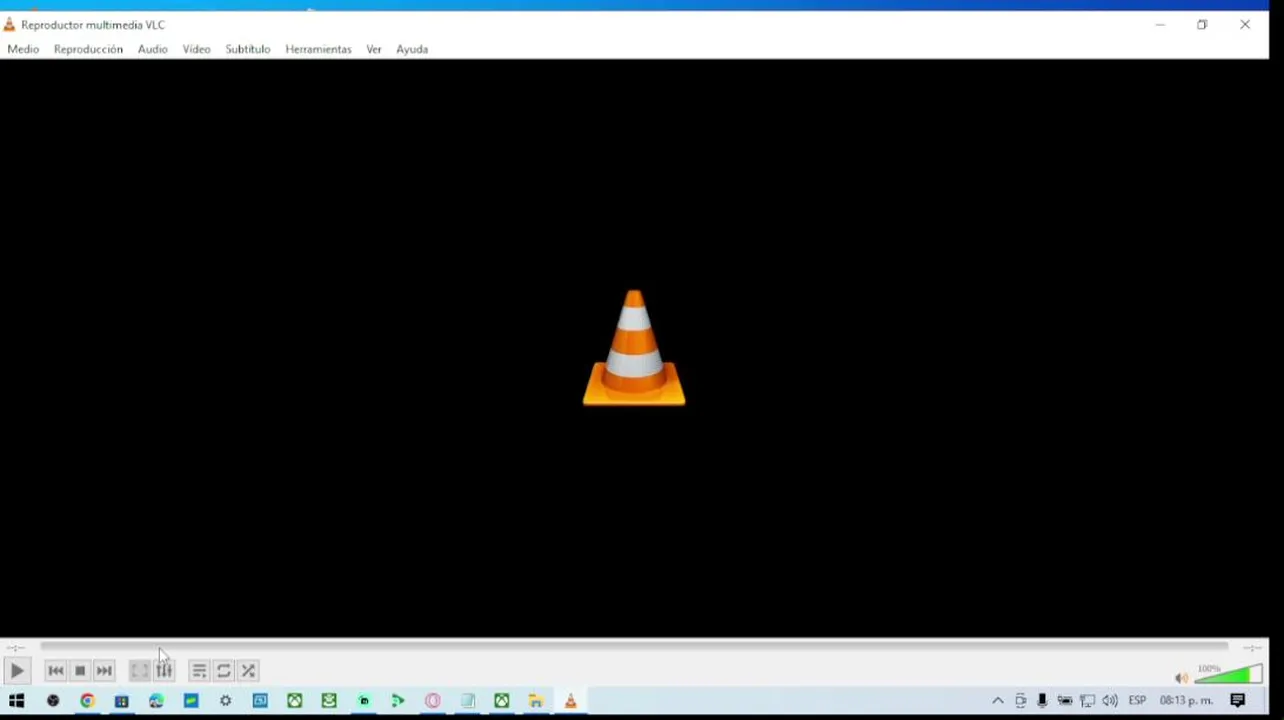1284x720 pixels.
Task: Stop playback with the square button
Action: (80, 671)
